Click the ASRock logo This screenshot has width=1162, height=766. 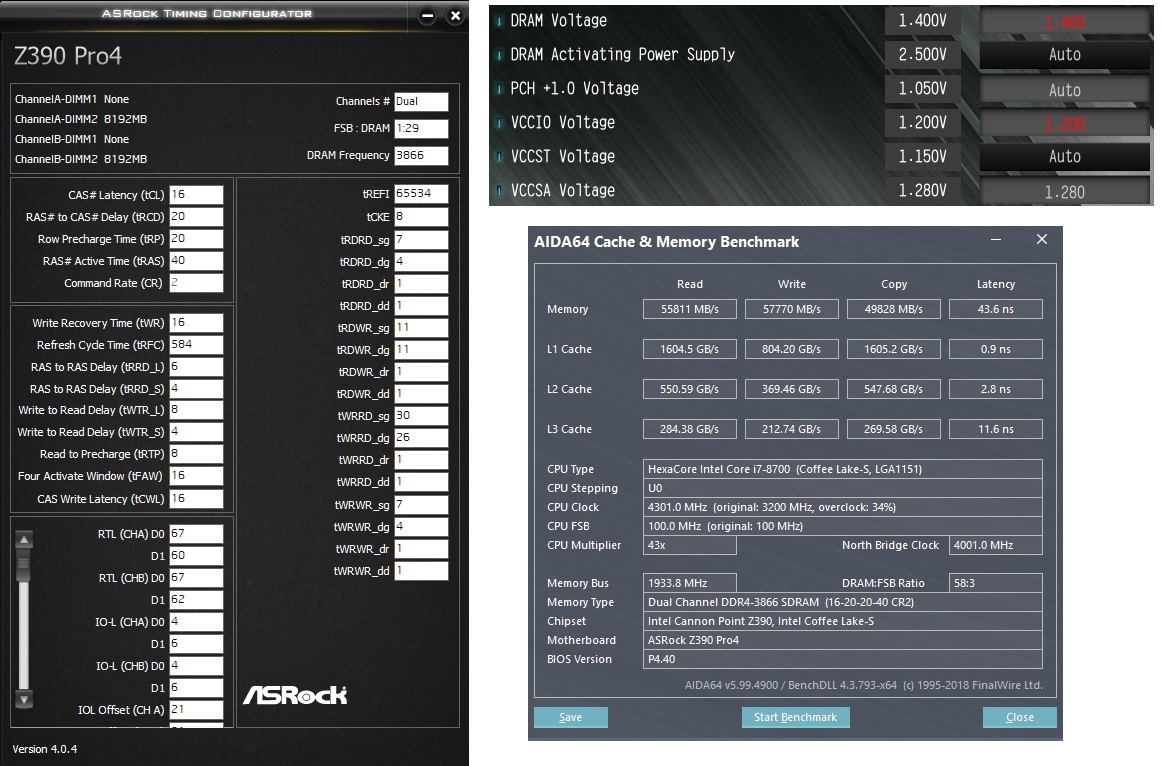295,695
